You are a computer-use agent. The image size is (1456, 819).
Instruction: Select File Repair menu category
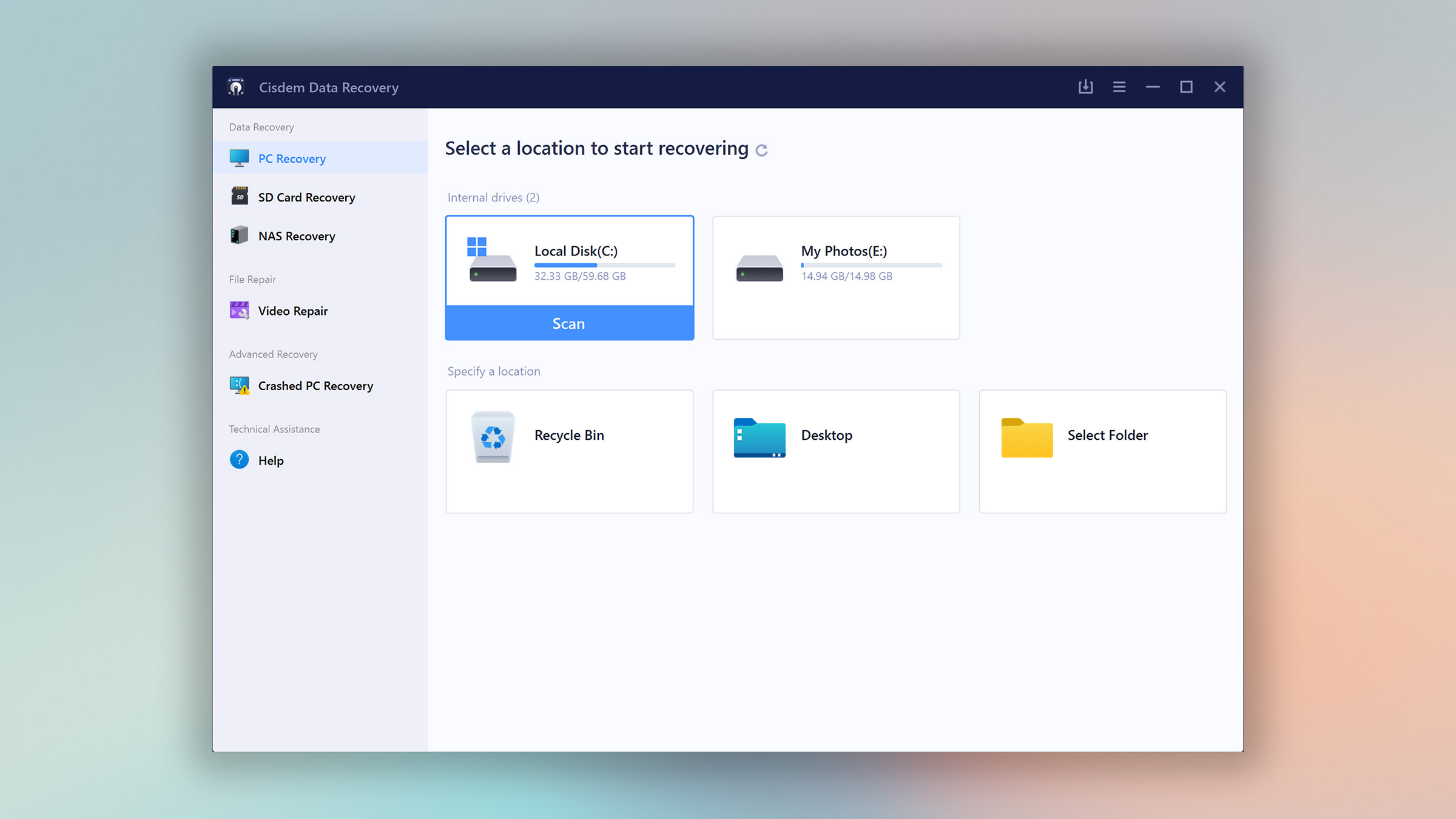click(253, 278)
